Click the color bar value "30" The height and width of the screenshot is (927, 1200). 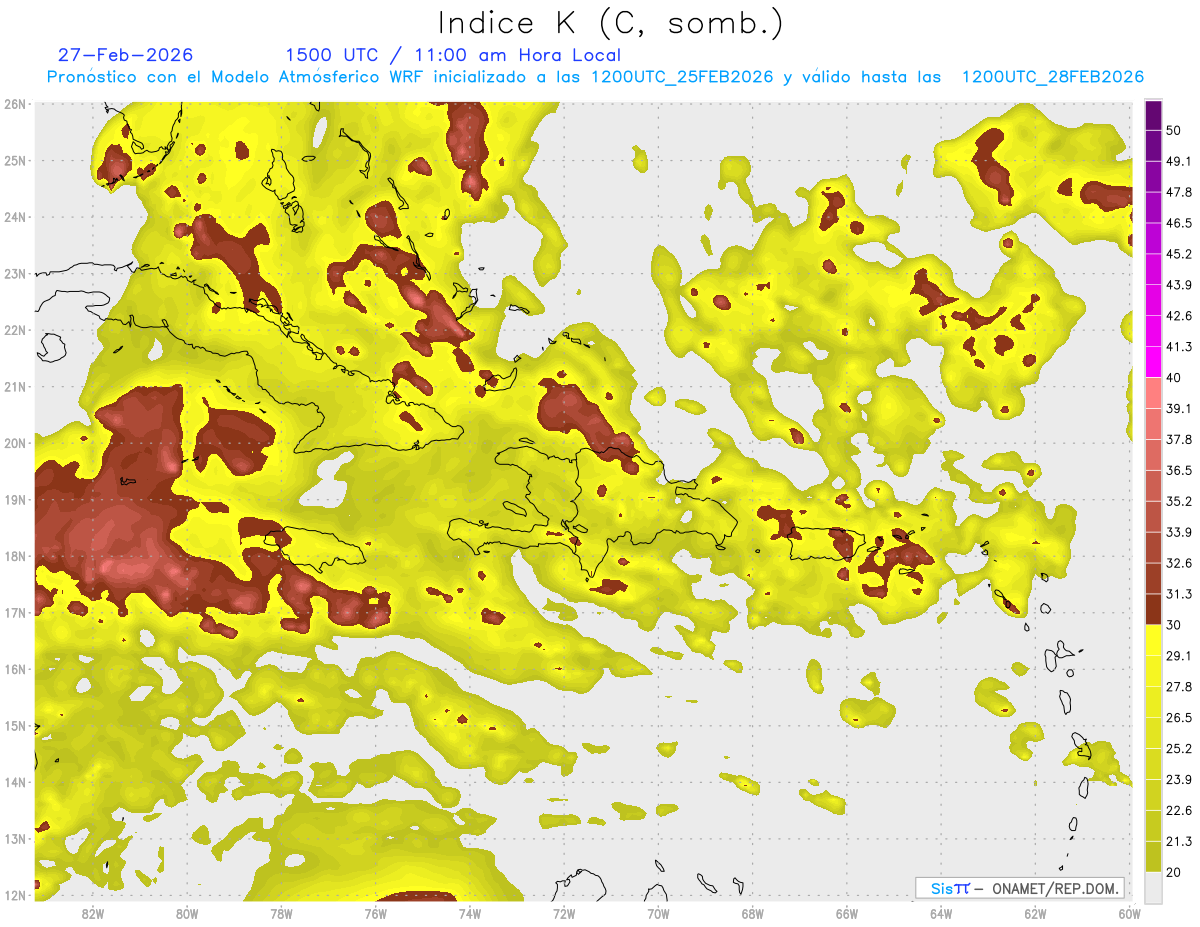click(x=1174, y=625)
